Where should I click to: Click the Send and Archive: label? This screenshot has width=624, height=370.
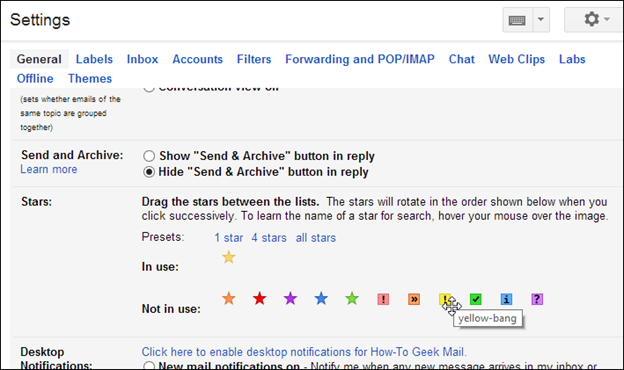point(72,155)
